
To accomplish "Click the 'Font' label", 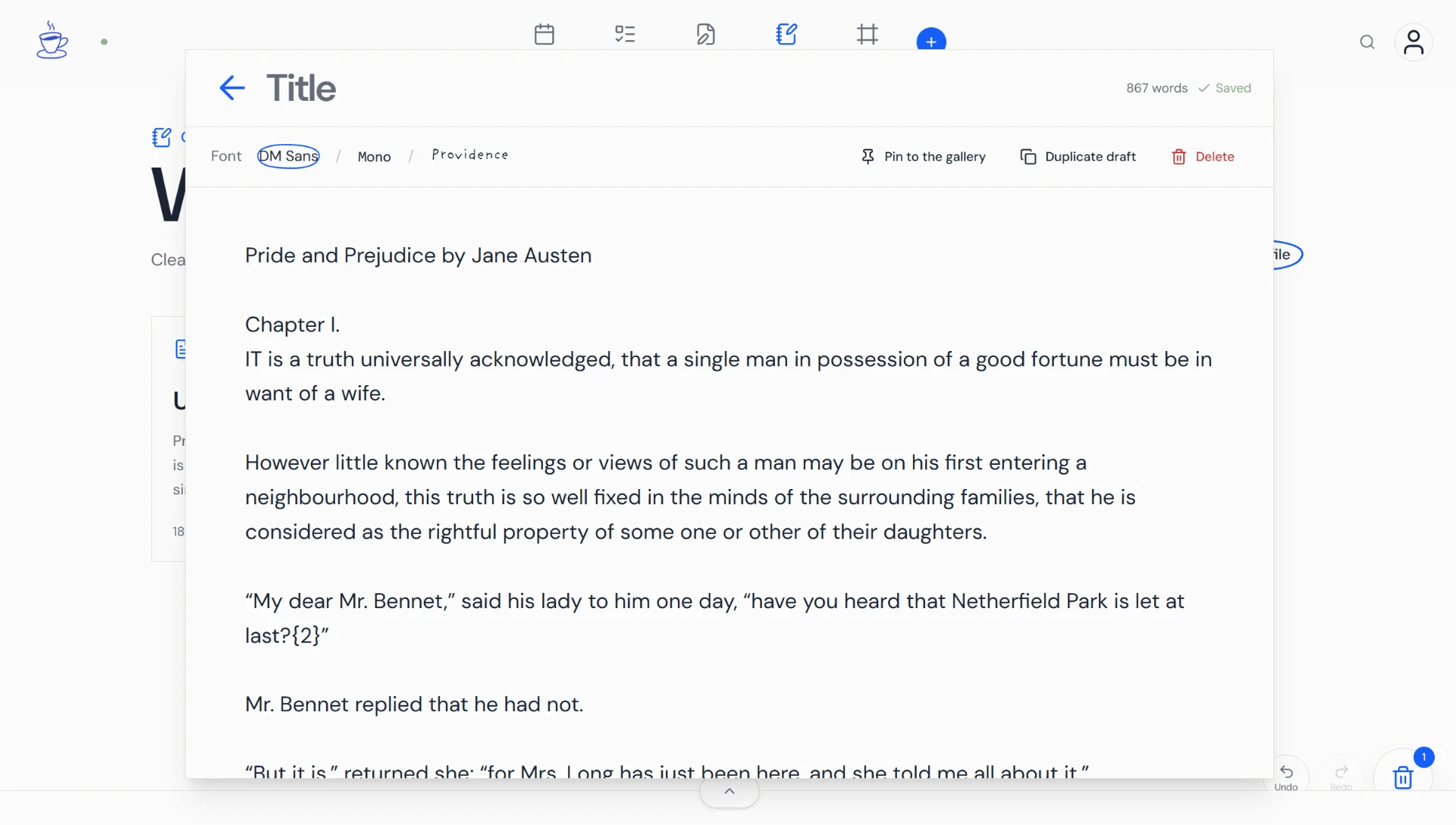I will tap(226, 156).
